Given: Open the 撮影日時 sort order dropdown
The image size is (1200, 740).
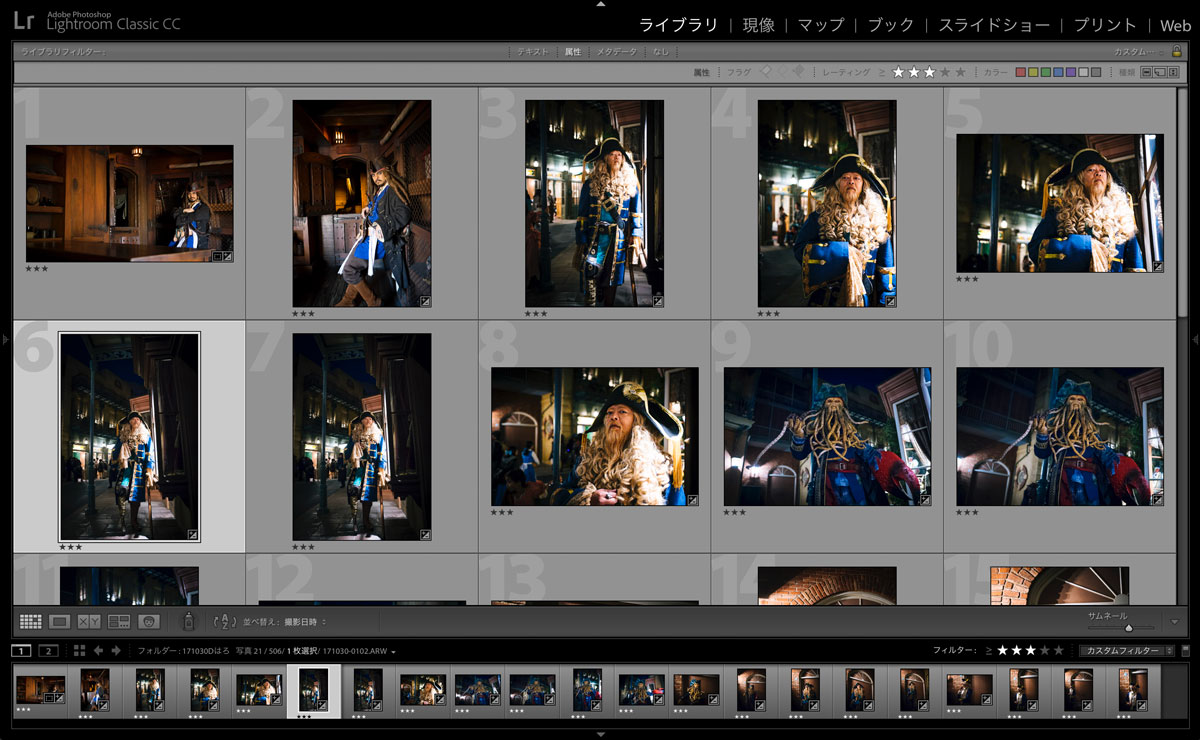Looking at the screenshot, I should pyautogui.click(x=304, y=622).
